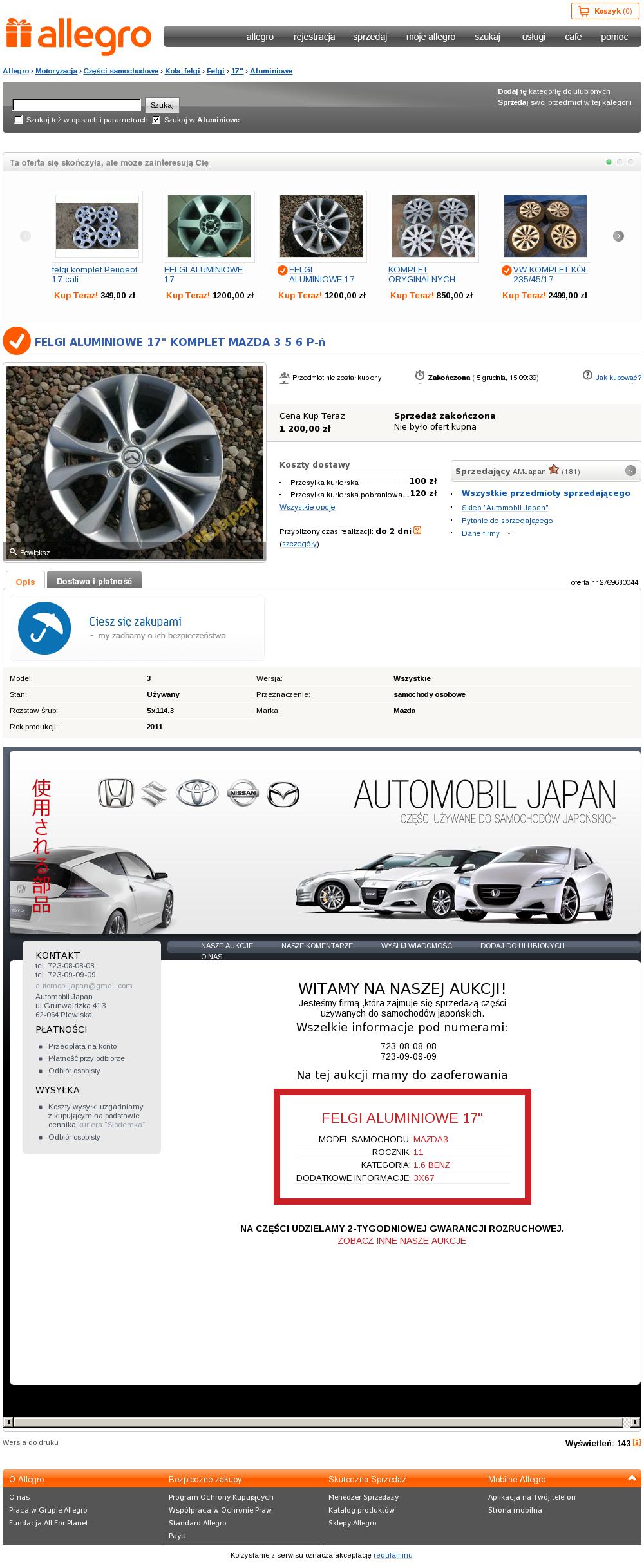644x1568 pixels.
Task: Click the Jak kupować question mark icon
Action: coord(587,376)
